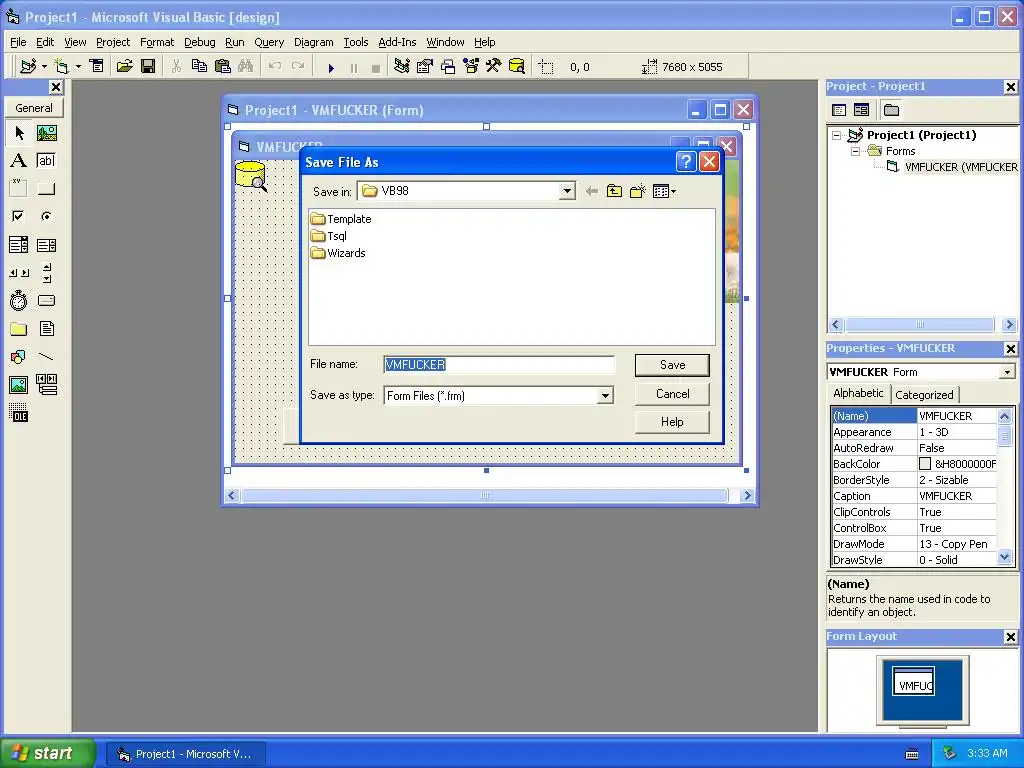Image resolution: width=1024 pixels, height=768 pixels.
Task: Select the CheckBox control tool
Action: point(19,216)
